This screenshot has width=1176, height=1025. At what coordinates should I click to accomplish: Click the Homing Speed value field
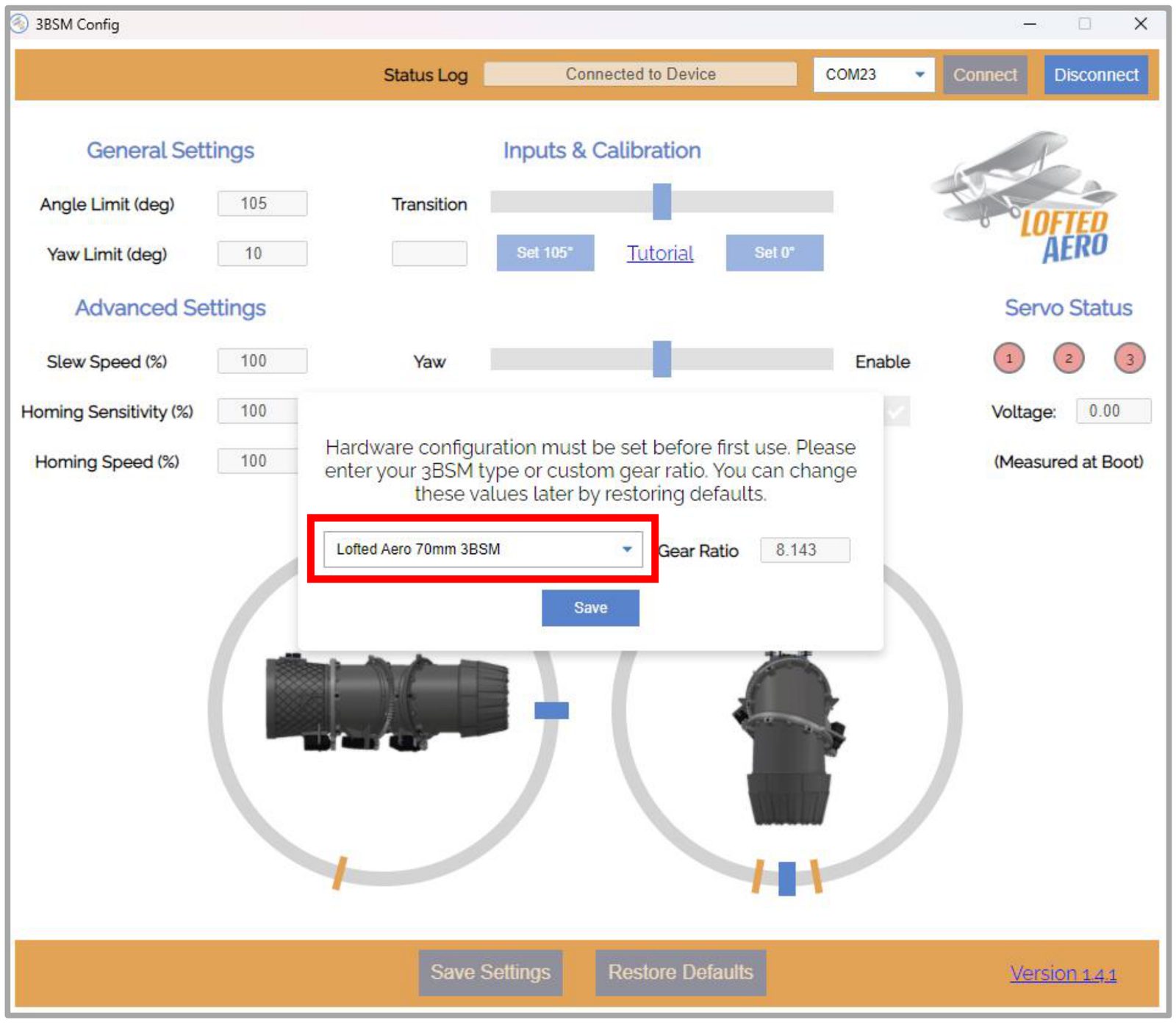coord(259,461)
